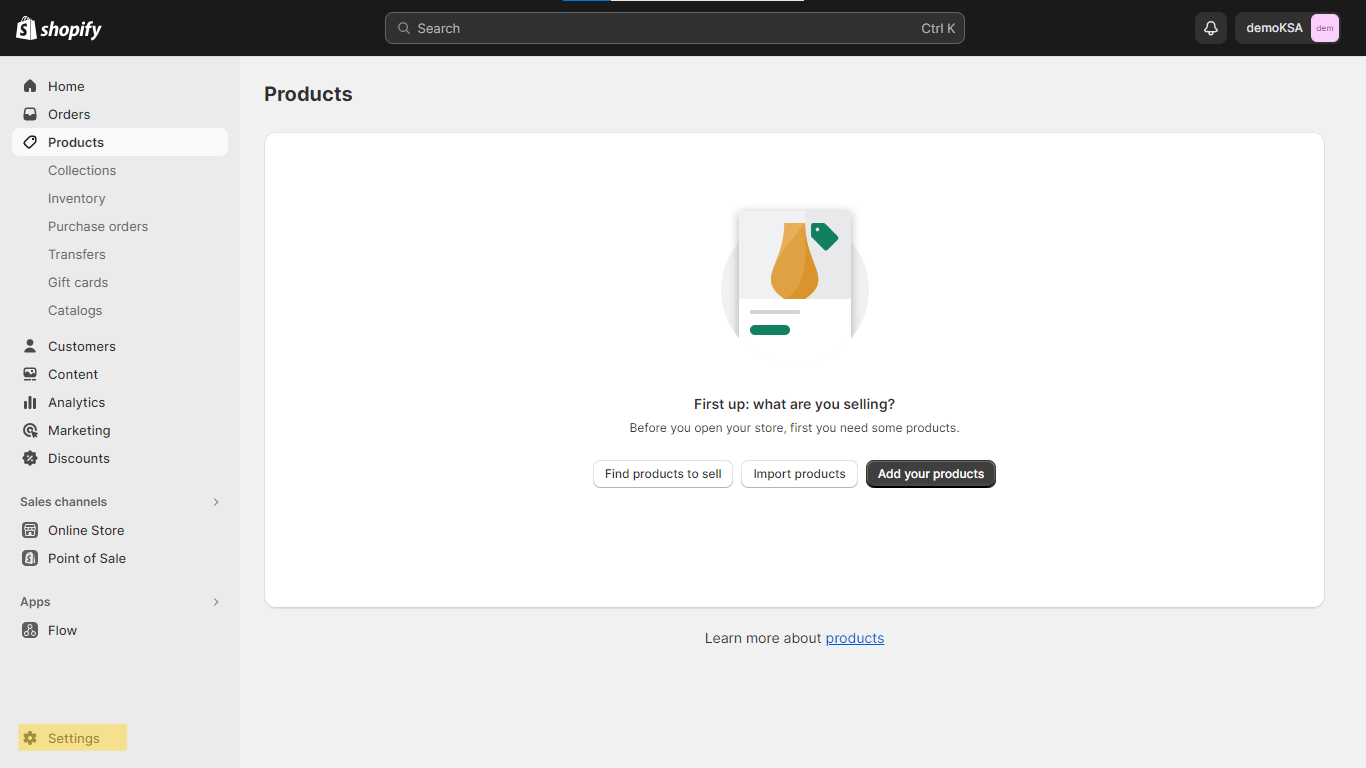1366x768 pixels.
Task: Follow the products help link
Action: pyautogui.click(x=854, y=638)
